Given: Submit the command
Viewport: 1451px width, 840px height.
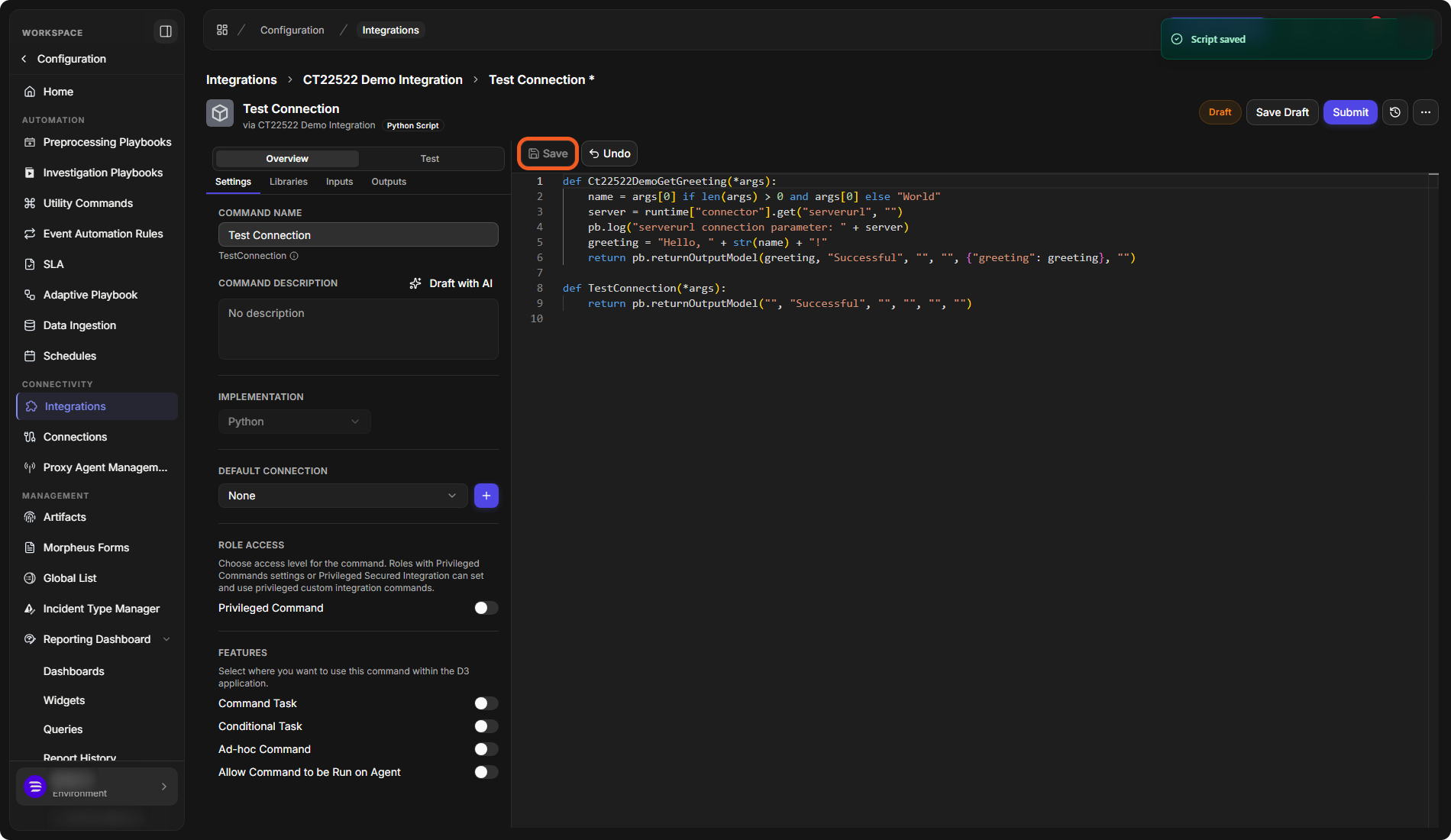Looking at the screenshot, I should (1350, 112).
